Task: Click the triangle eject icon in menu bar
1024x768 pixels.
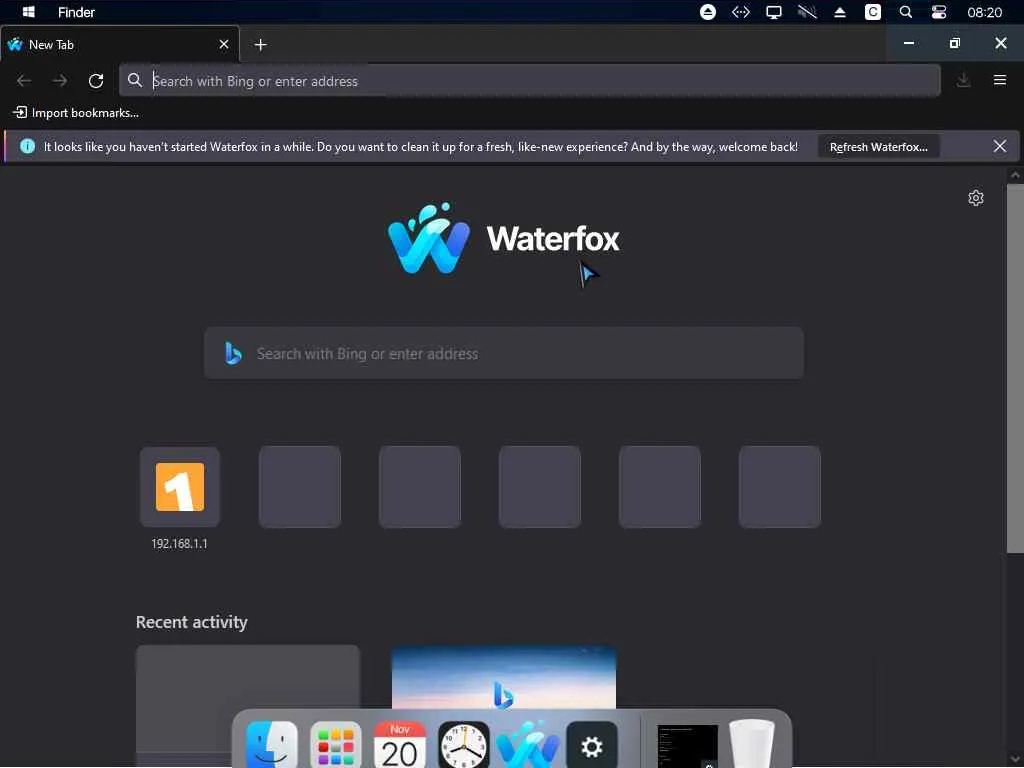Action: click(x=840, y=12)
